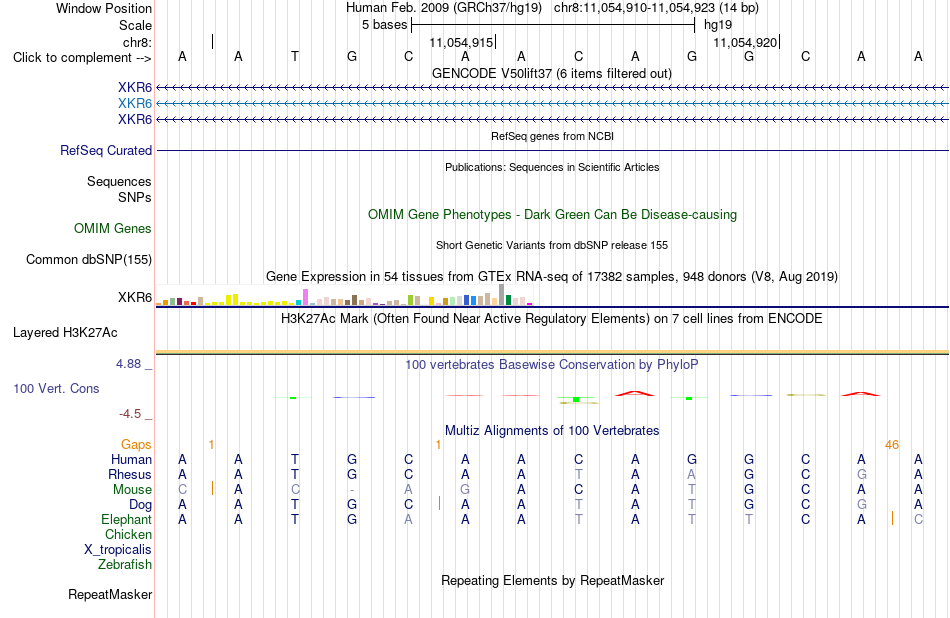The width and height of the screenshot is (950, 618).
Task: Click the 100 Vert. Cons label
Action: point(56,388)
